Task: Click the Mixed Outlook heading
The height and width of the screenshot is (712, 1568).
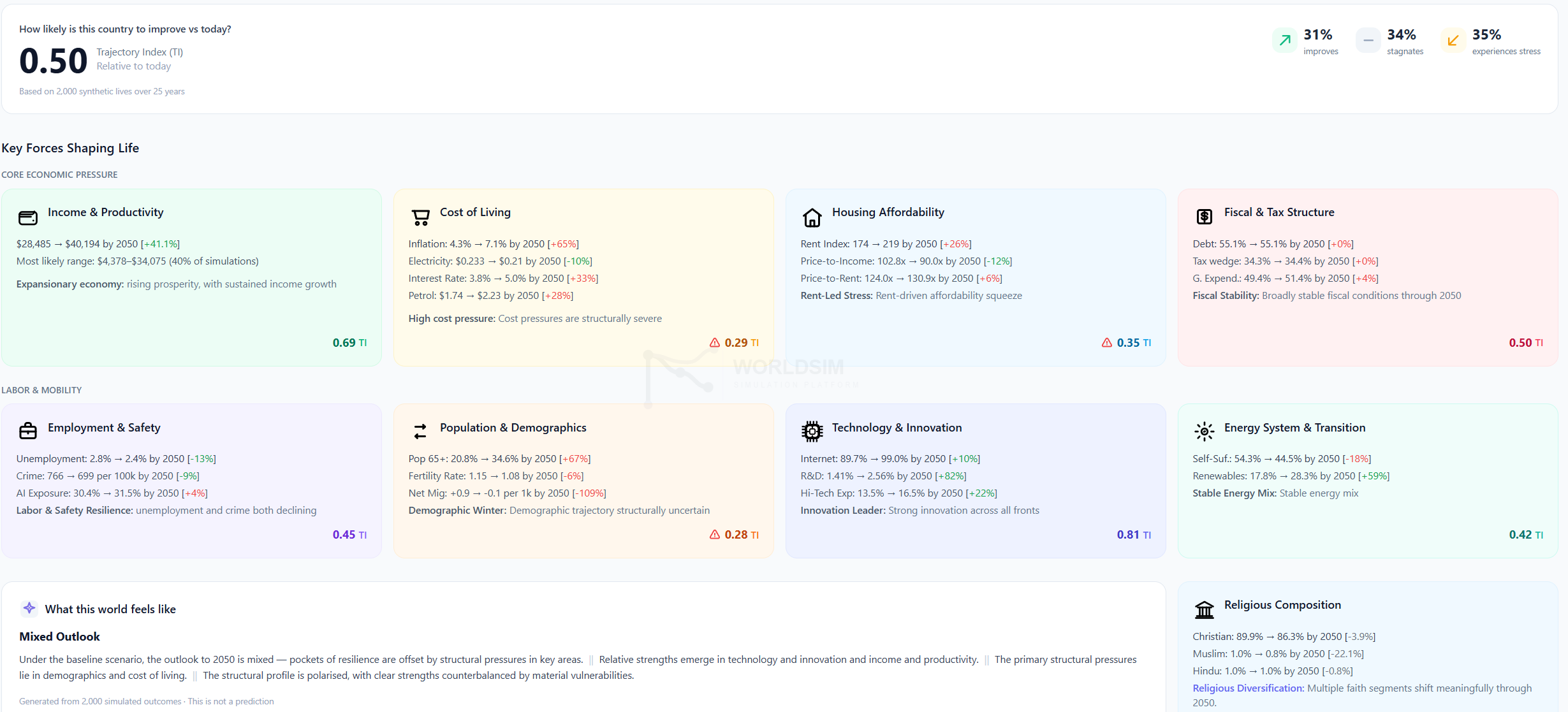Action: click(59, 637)
